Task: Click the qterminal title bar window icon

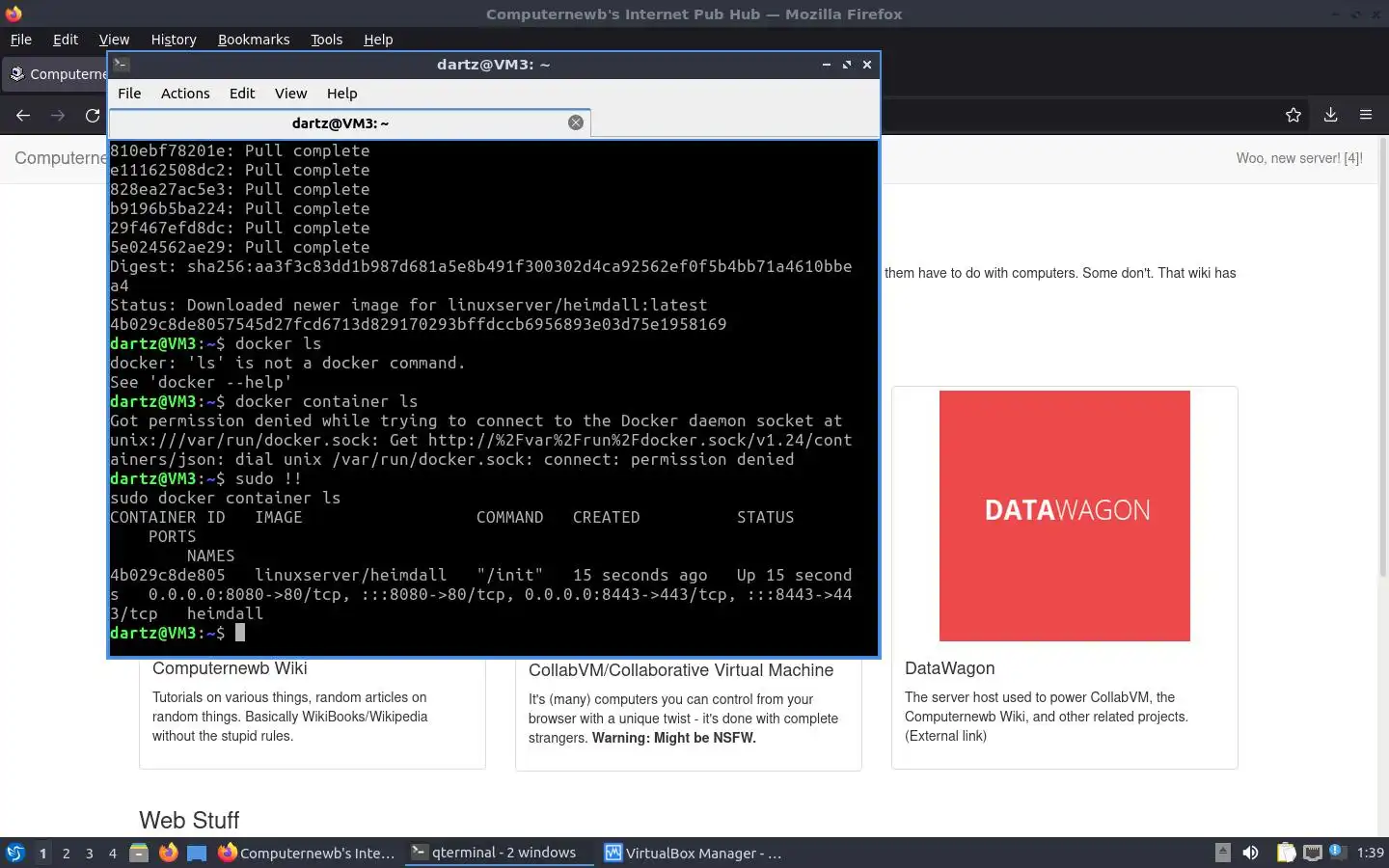Action: [x=121, y=65]
